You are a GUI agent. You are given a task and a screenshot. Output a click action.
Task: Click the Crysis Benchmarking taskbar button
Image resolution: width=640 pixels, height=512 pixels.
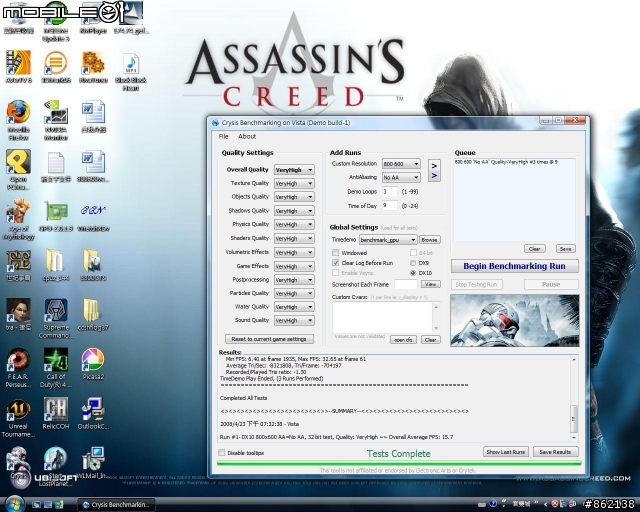[x=117, y=505]
